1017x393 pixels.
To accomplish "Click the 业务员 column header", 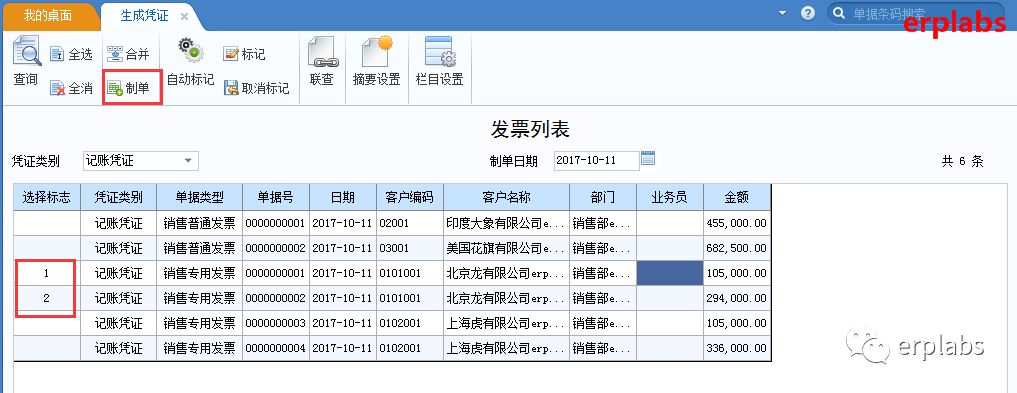I will pyautogui.click(x=669, y=197).
